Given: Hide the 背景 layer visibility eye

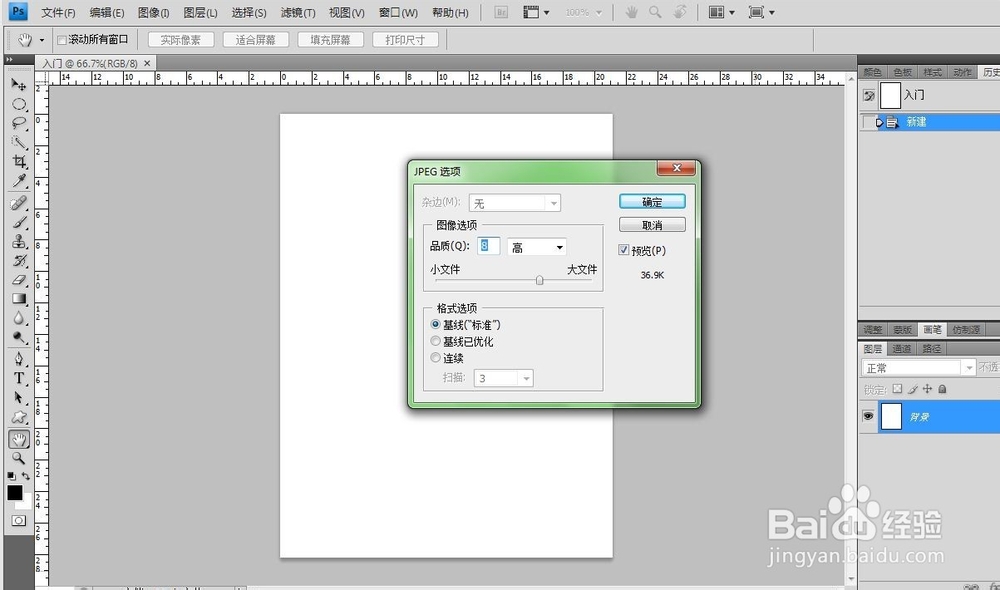Looking at the screenshot, I should (x=867, y=416).
